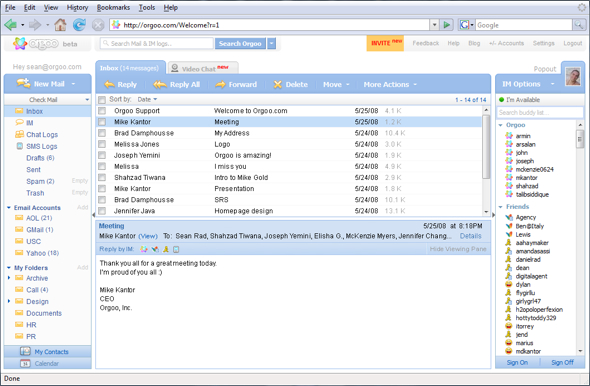590x386 pixels.
Task: Check the Joseph Yemini message checkbox
Action: [x=102, y=155]
